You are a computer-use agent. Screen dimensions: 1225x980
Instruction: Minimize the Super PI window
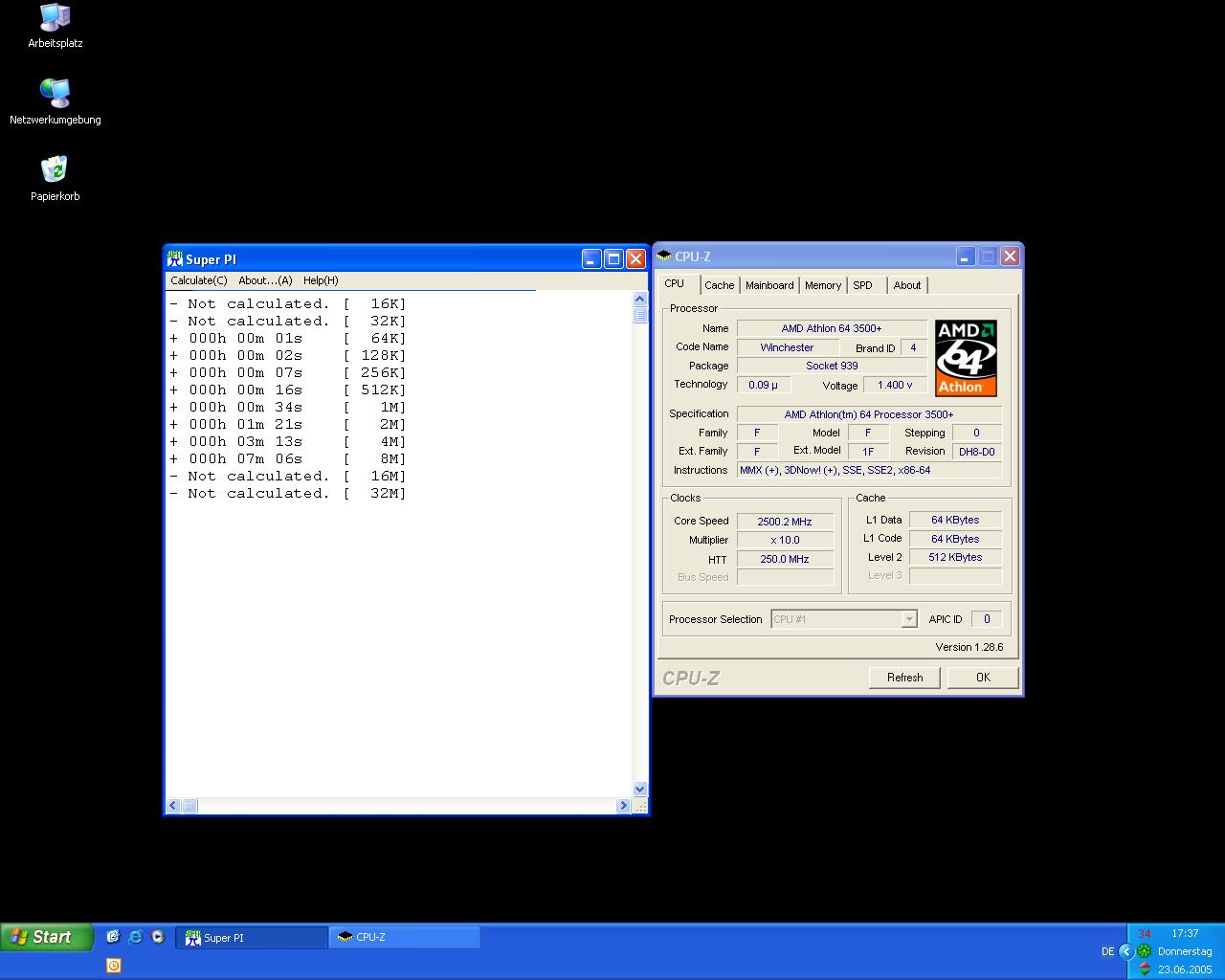click(591, 258)
